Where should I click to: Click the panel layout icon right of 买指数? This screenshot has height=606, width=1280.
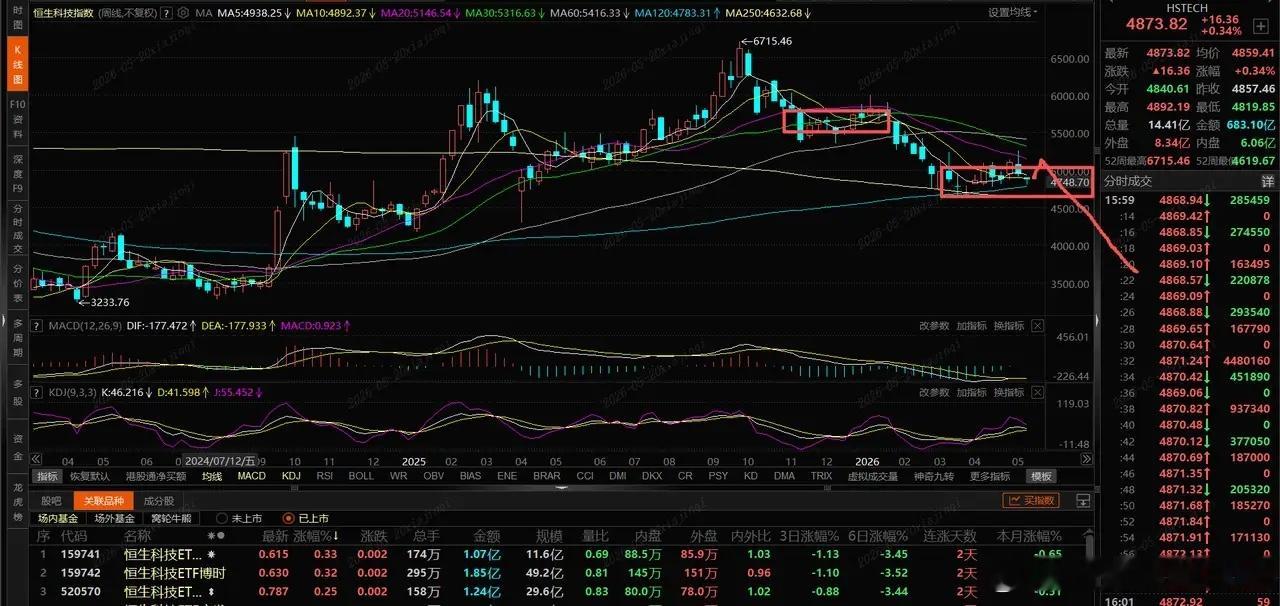coord(1082,500)
